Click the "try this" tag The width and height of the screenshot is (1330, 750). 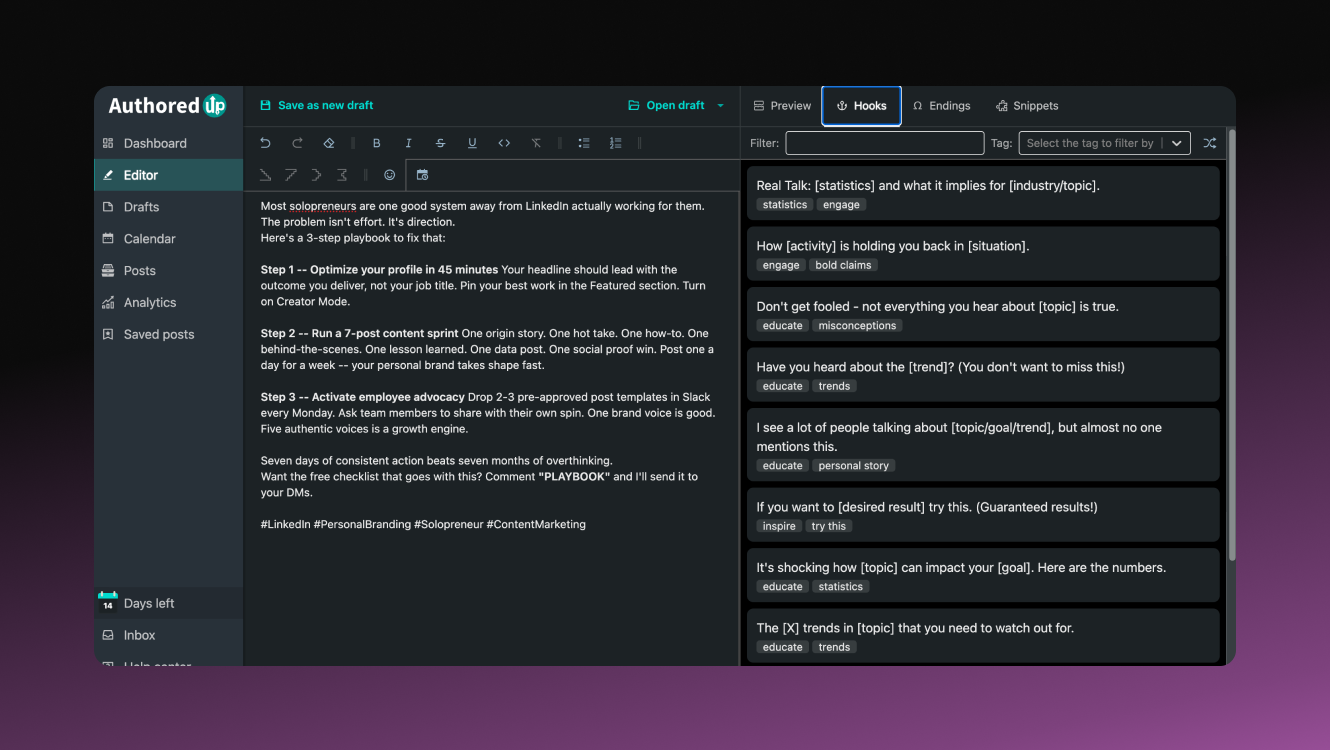pos(829,526)
